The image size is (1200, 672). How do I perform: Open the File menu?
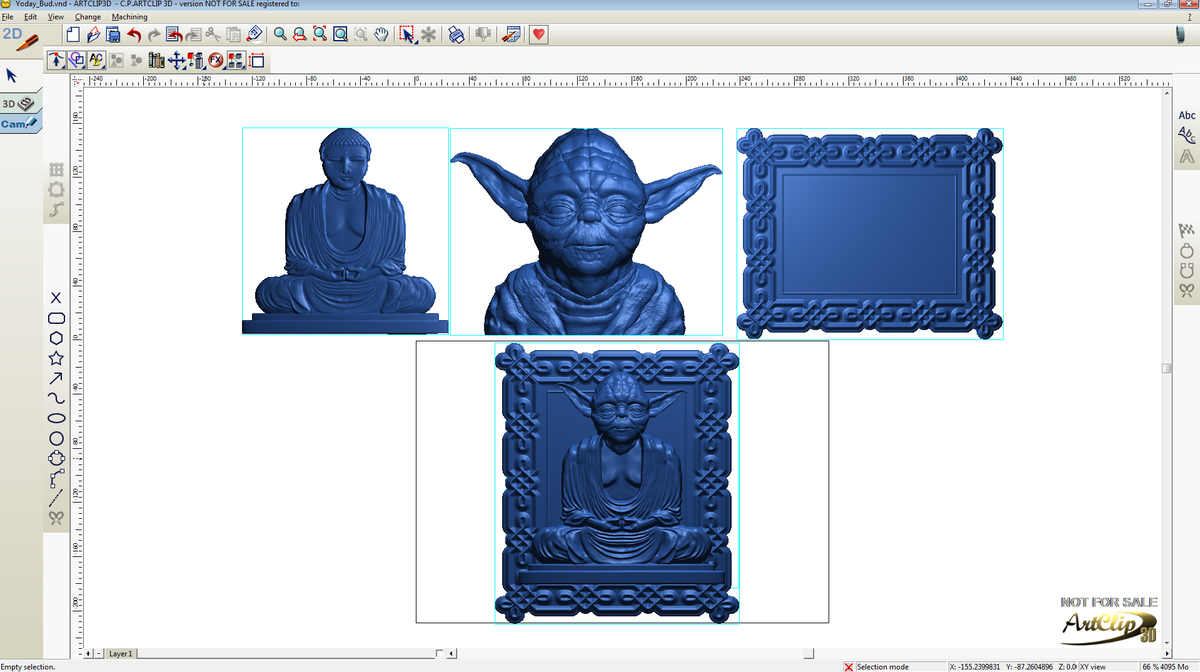coord(8,17)
